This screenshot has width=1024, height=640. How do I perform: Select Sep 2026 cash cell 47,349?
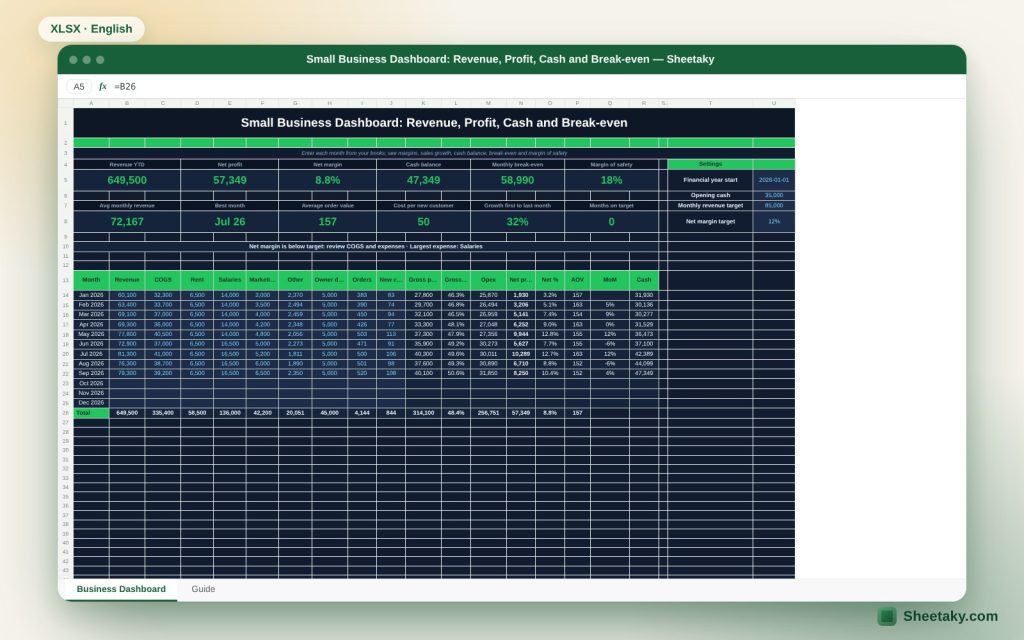click(644, 374)
